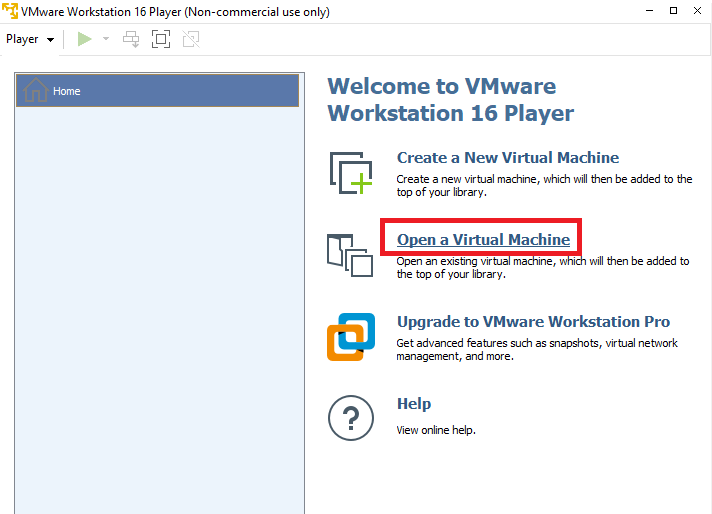Screen dimensions: 712x514
Task: Expand the power options arrow beside play
Action: (106, 39)
